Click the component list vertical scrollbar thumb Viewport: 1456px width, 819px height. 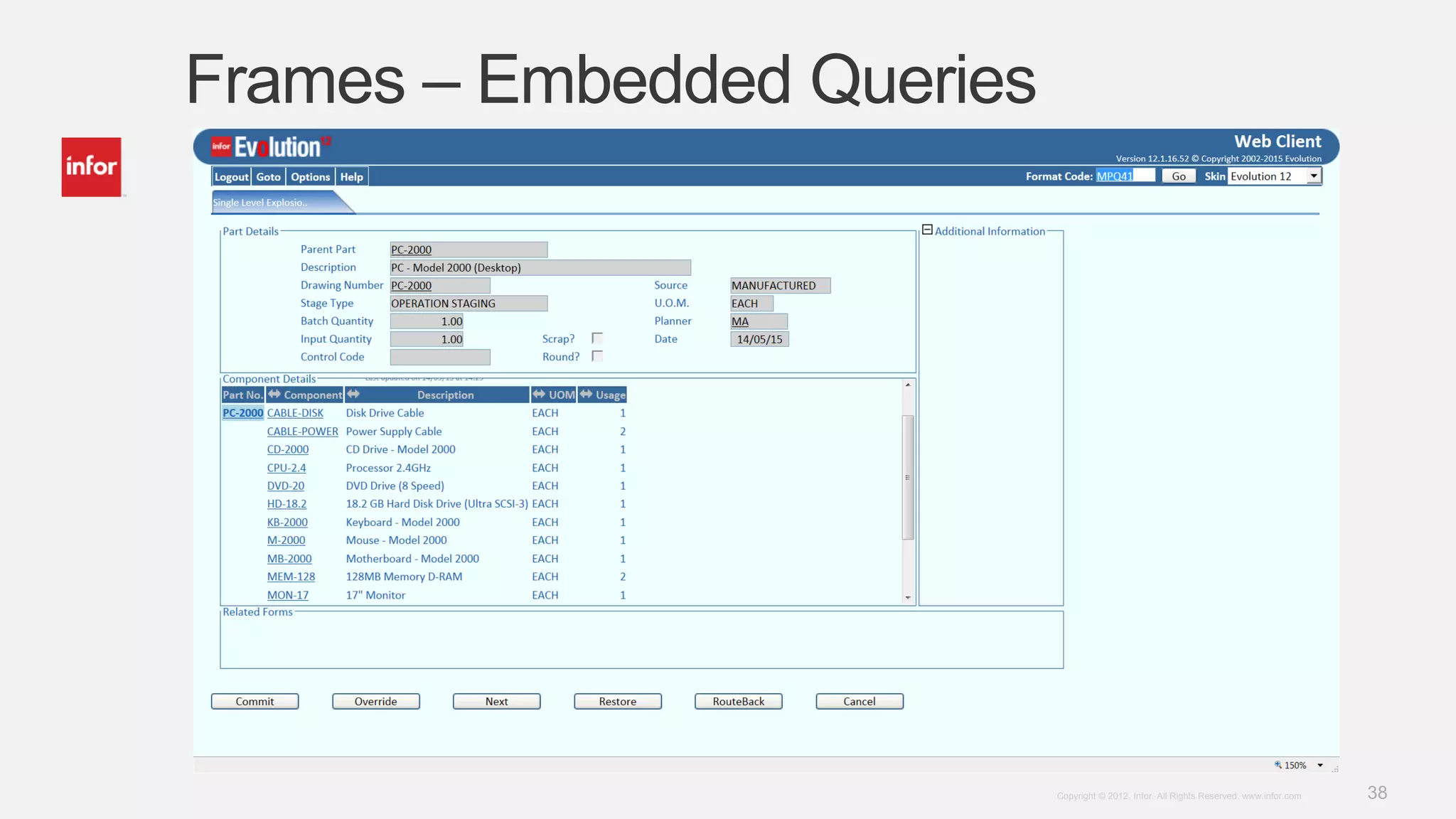[908, 476]
